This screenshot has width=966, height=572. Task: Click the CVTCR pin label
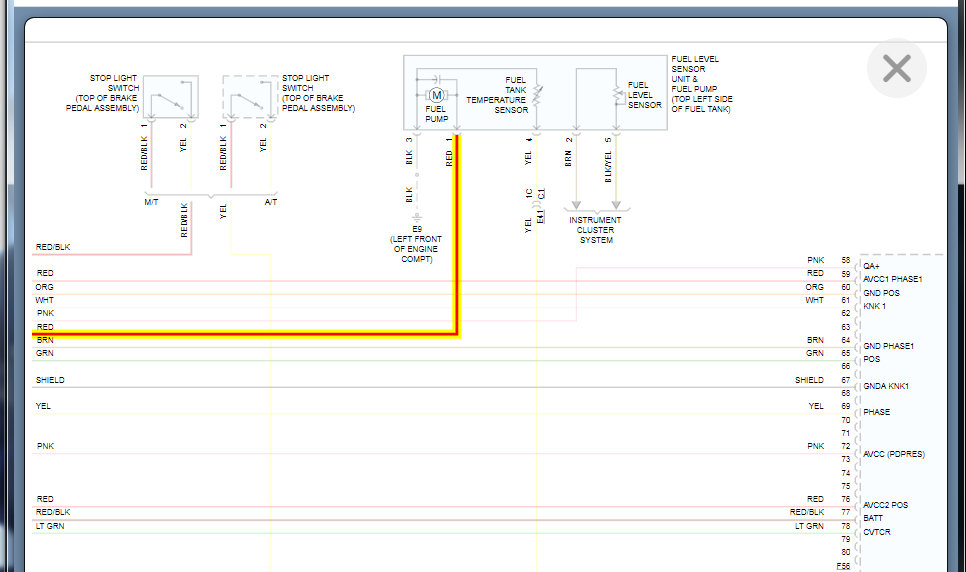pos(876,532)
